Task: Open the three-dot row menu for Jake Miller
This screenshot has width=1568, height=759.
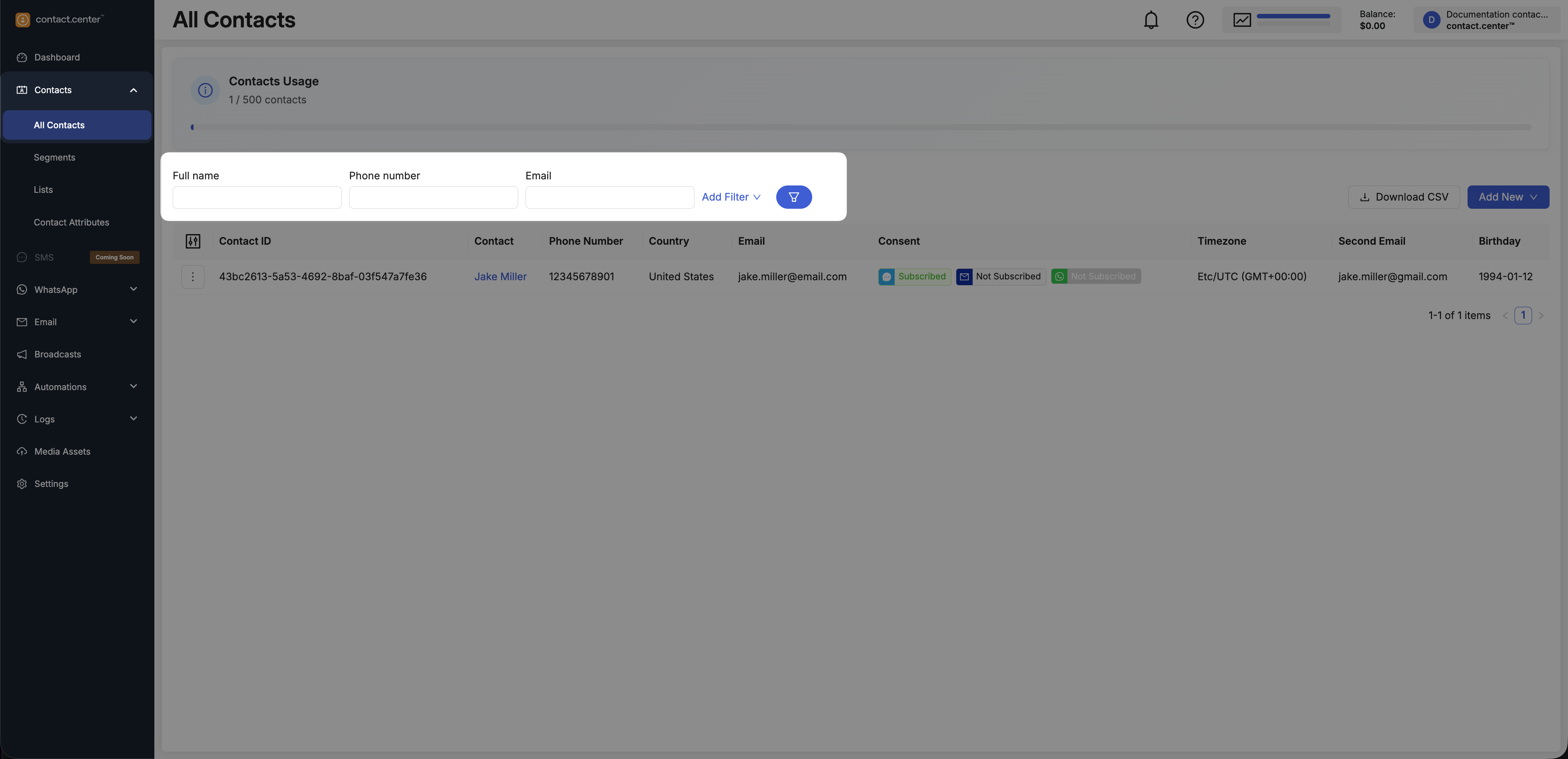Action: (x=193, y=277)
